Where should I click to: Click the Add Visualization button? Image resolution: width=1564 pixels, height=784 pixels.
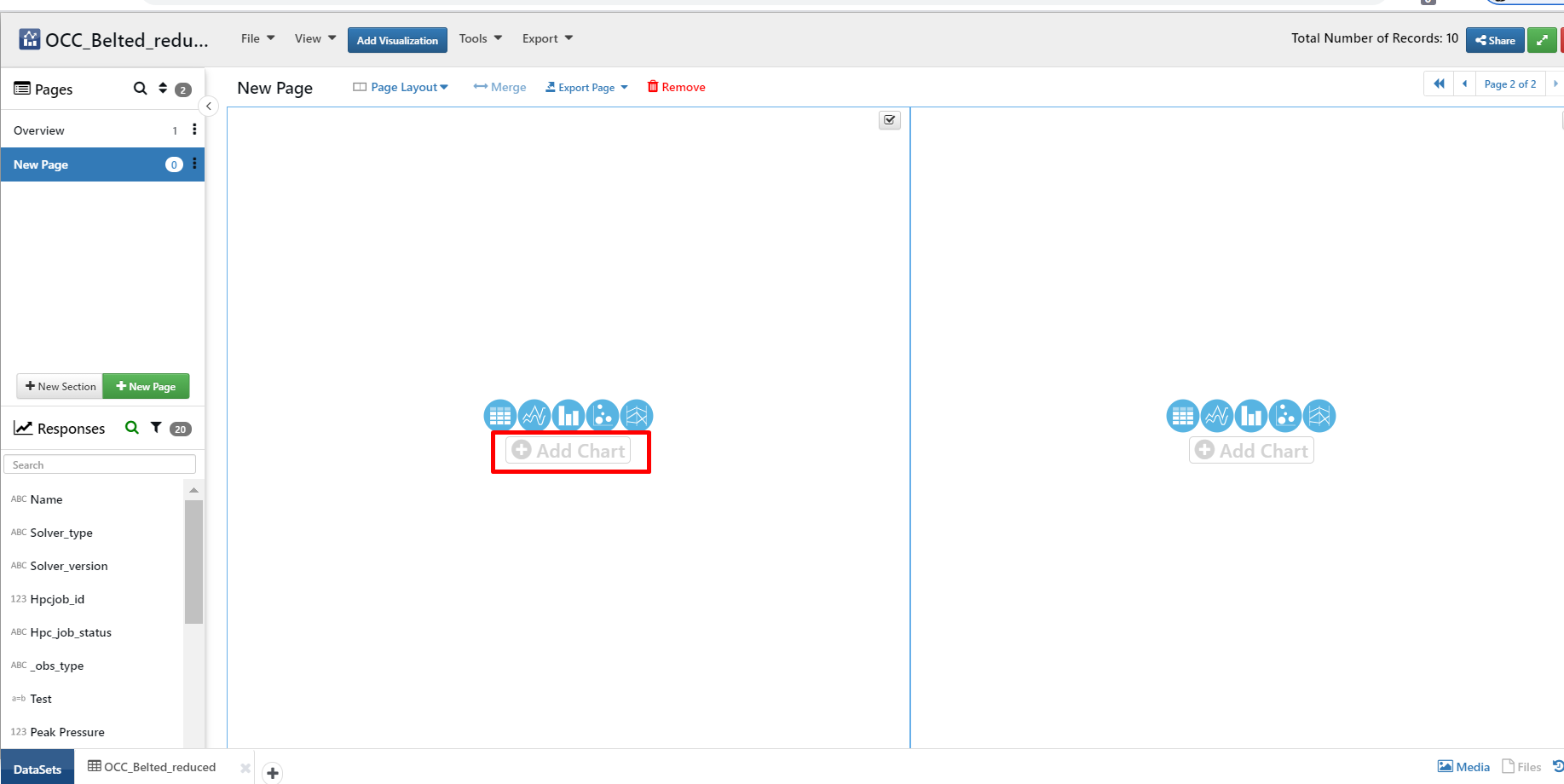tap(397, 40)
